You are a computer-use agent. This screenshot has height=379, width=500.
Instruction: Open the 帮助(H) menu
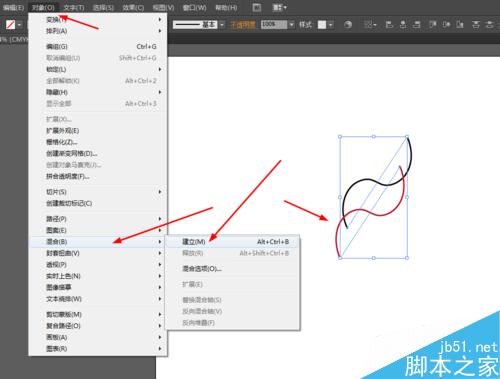click(226, 7)
